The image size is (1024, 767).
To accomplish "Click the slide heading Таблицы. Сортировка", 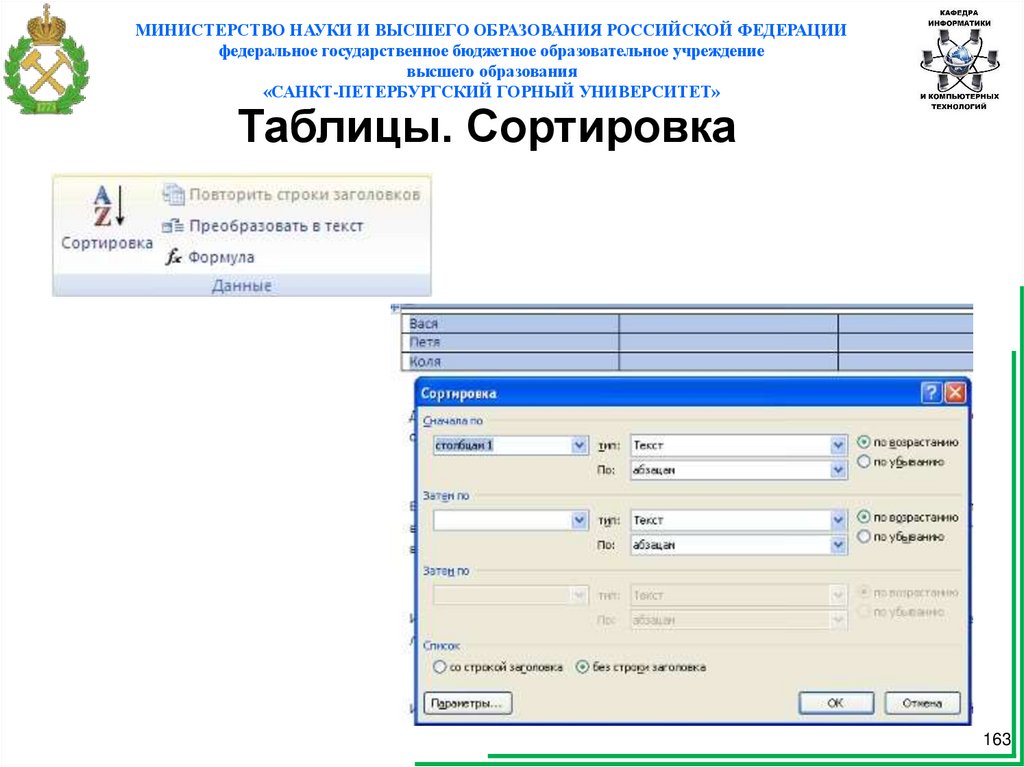I will 487,127.
